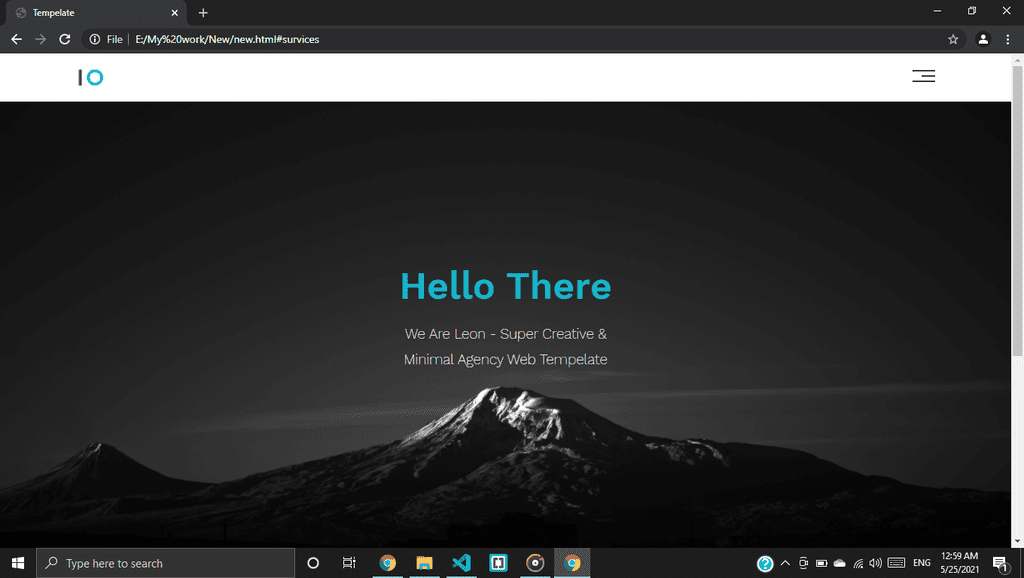Open the Chrome profile avatar
The image size is (1024, 578).
pyautogui.click(x=983, y=39)
